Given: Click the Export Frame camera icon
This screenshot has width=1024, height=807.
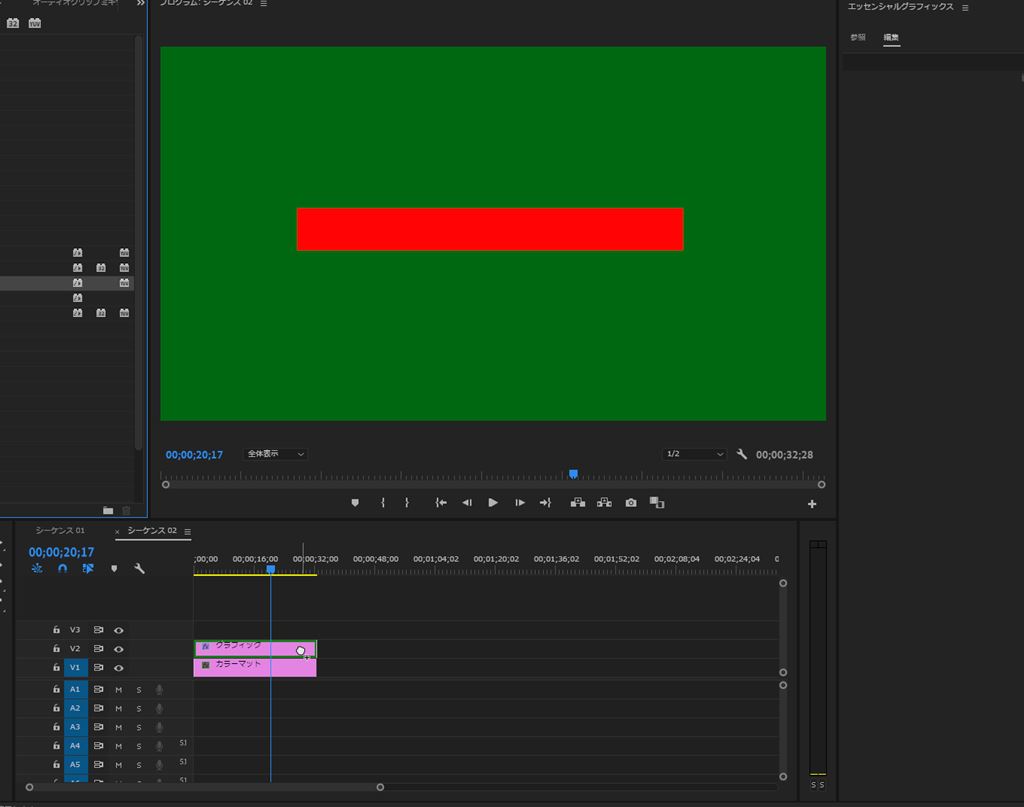Looking at the screenshot, I should point(631,503).
